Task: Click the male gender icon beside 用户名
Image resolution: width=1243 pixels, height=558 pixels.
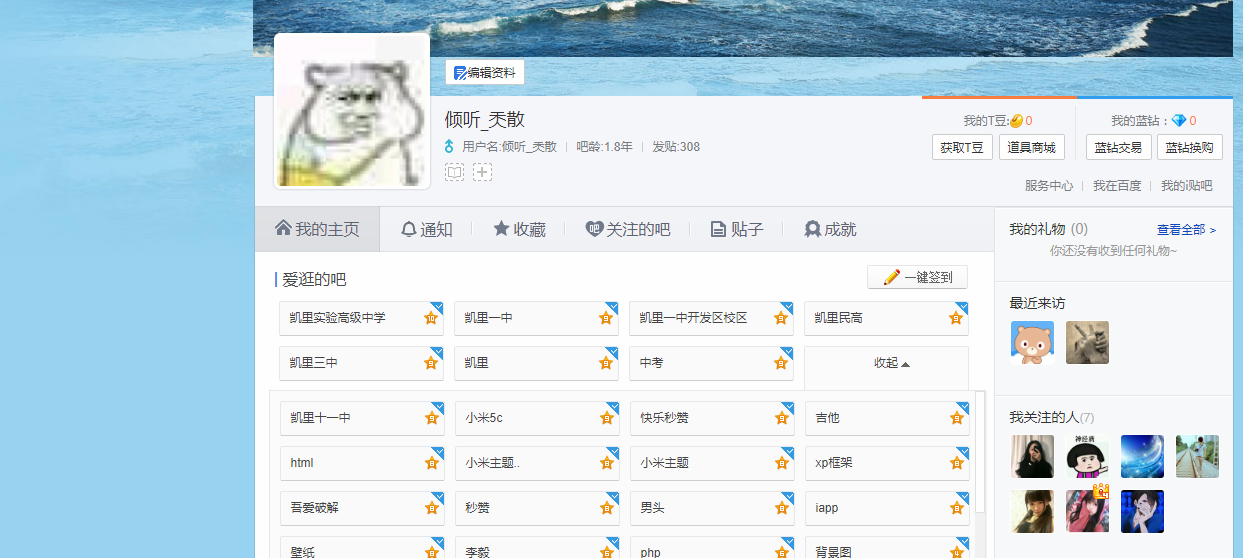Action: (x=450, y=147)
